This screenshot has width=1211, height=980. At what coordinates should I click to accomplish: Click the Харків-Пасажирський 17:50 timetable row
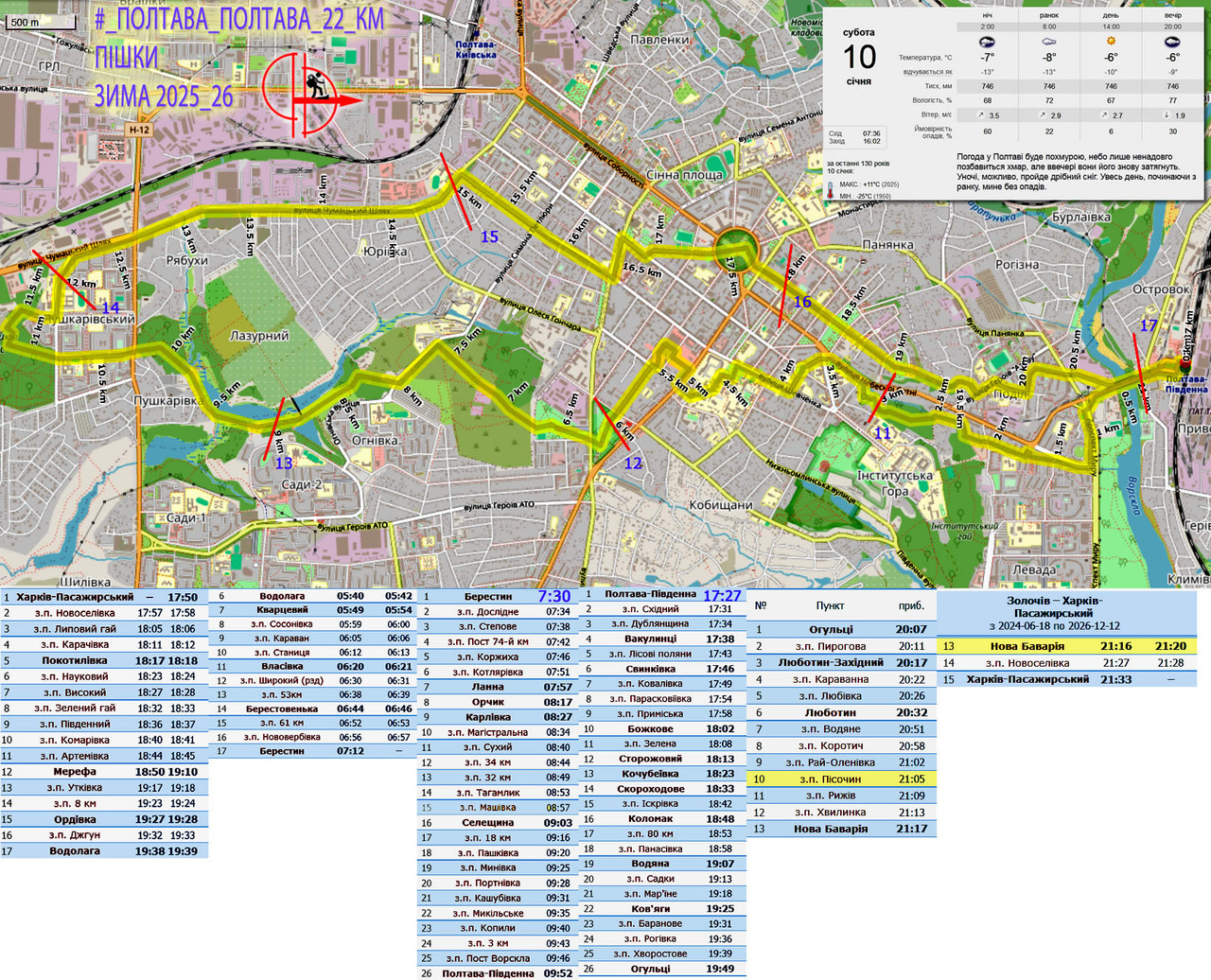coord(104,597)
